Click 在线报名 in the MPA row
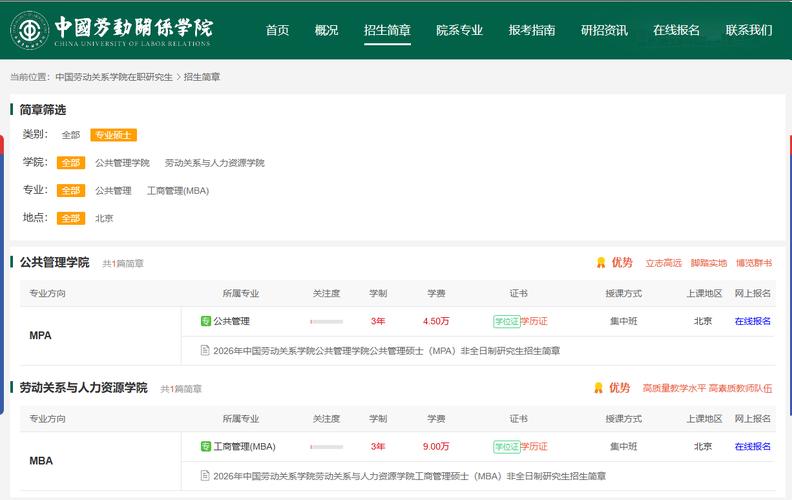The height and width of the screenshot is (500, 792). pos(753,321)
